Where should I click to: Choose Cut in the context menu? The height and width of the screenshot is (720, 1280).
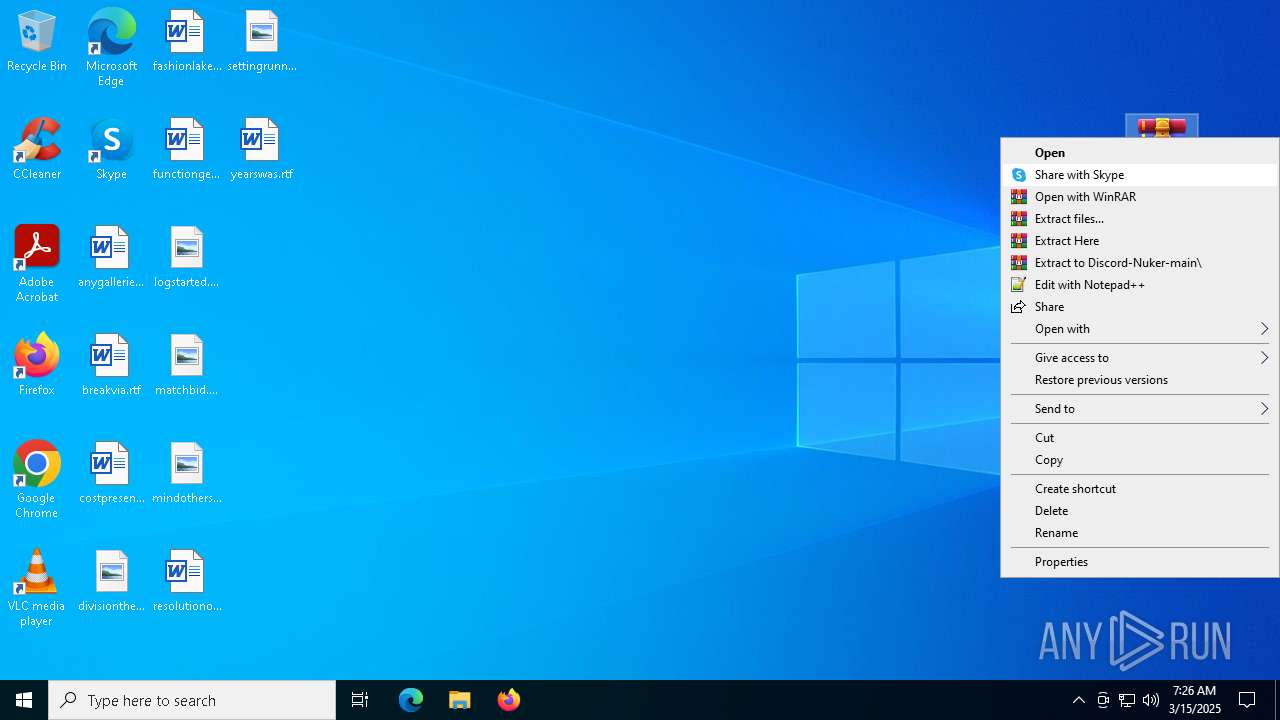click(1140, 438)
